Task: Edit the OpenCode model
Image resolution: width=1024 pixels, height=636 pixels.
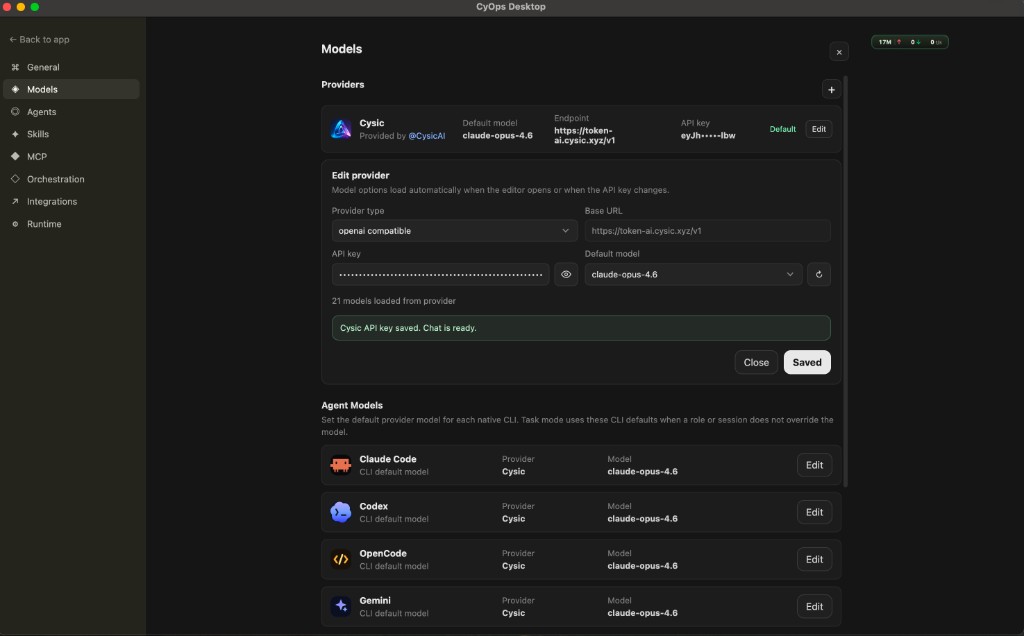Action: point(814,560)
